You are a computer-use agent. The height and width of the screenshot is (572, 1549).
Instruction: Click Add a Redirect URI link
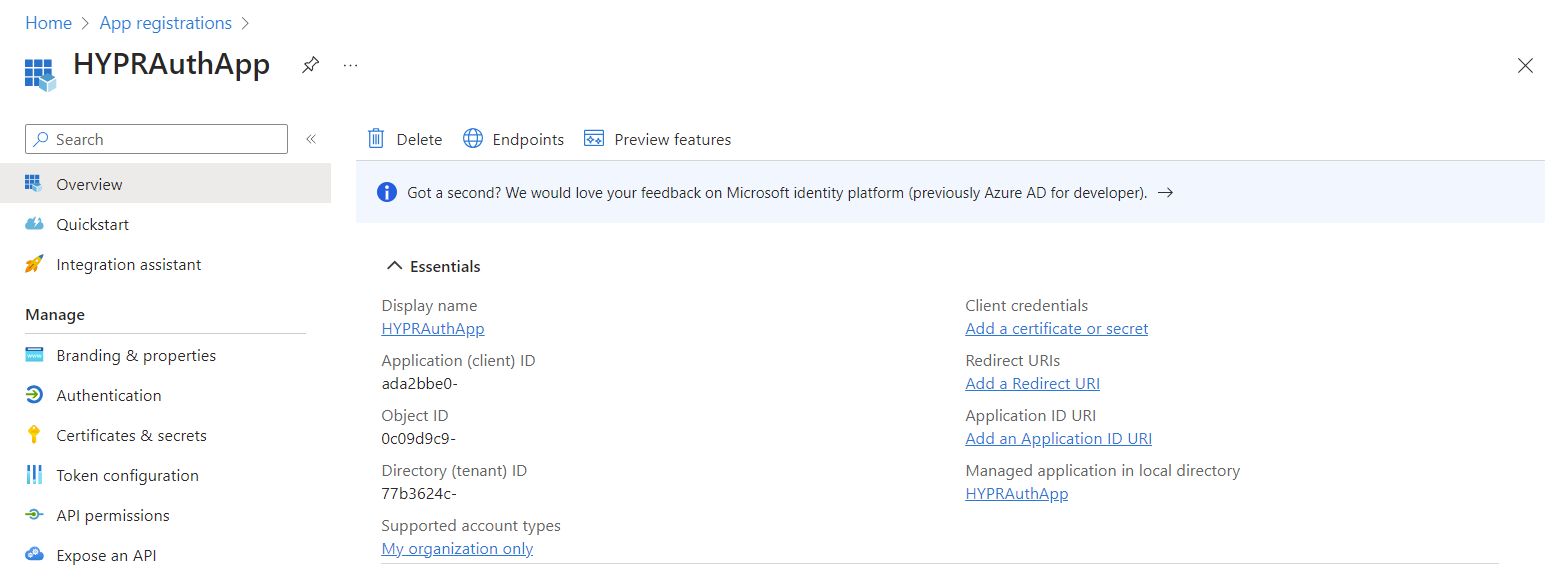(1032, 383)
